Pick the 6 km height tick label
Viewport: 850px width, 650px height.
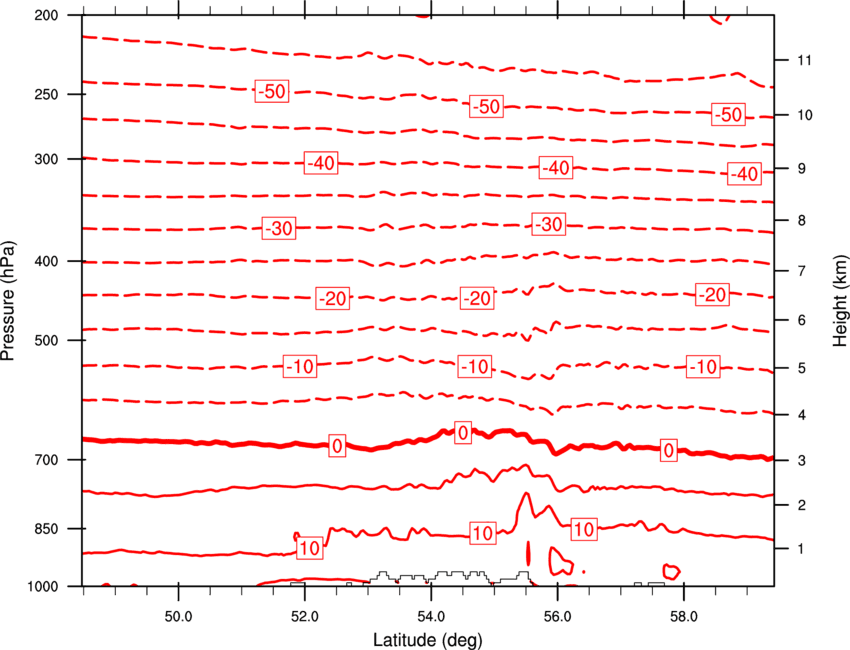coord(801,320)
